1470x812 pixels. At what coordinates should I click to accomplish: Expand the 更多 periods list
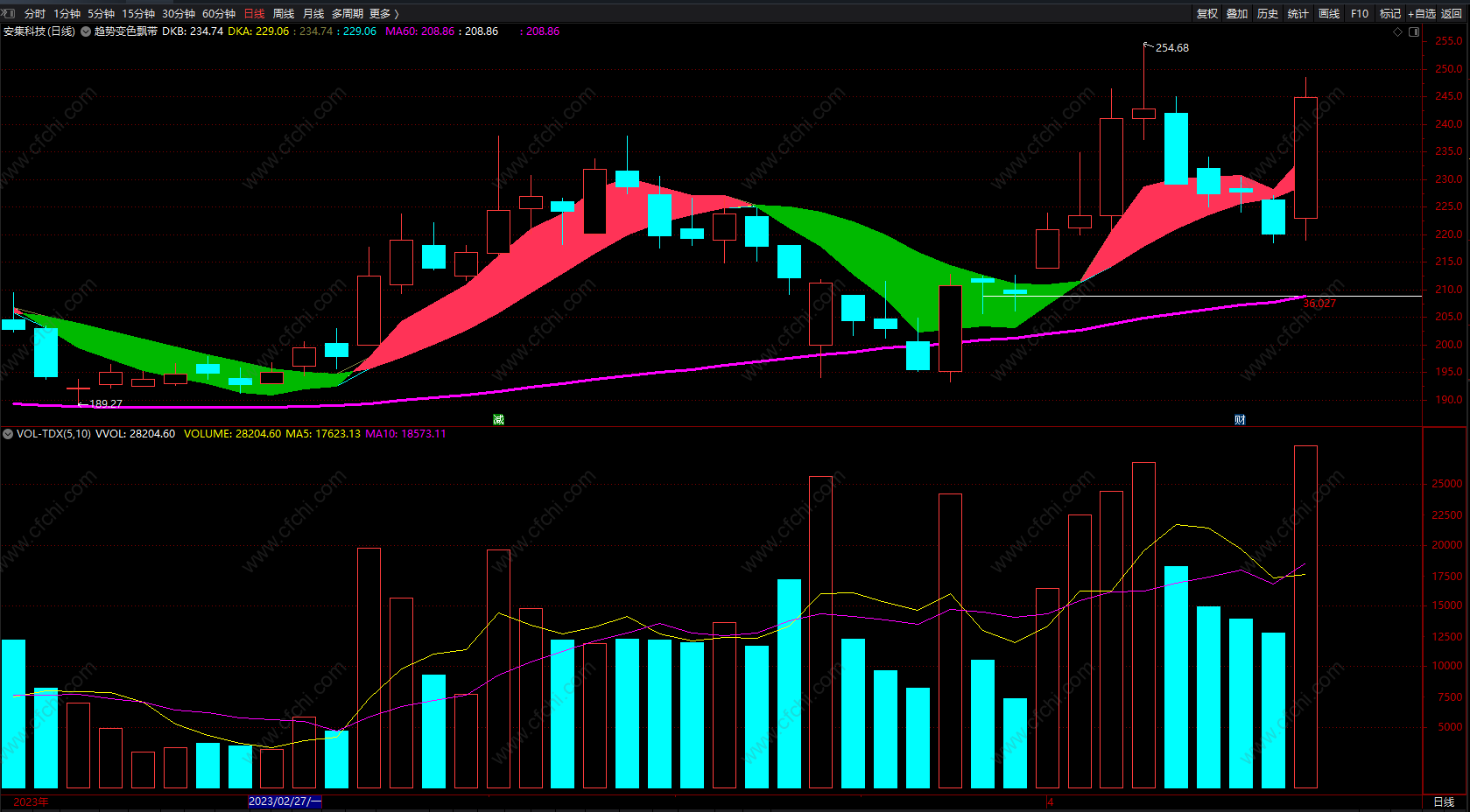click(384, 14)
